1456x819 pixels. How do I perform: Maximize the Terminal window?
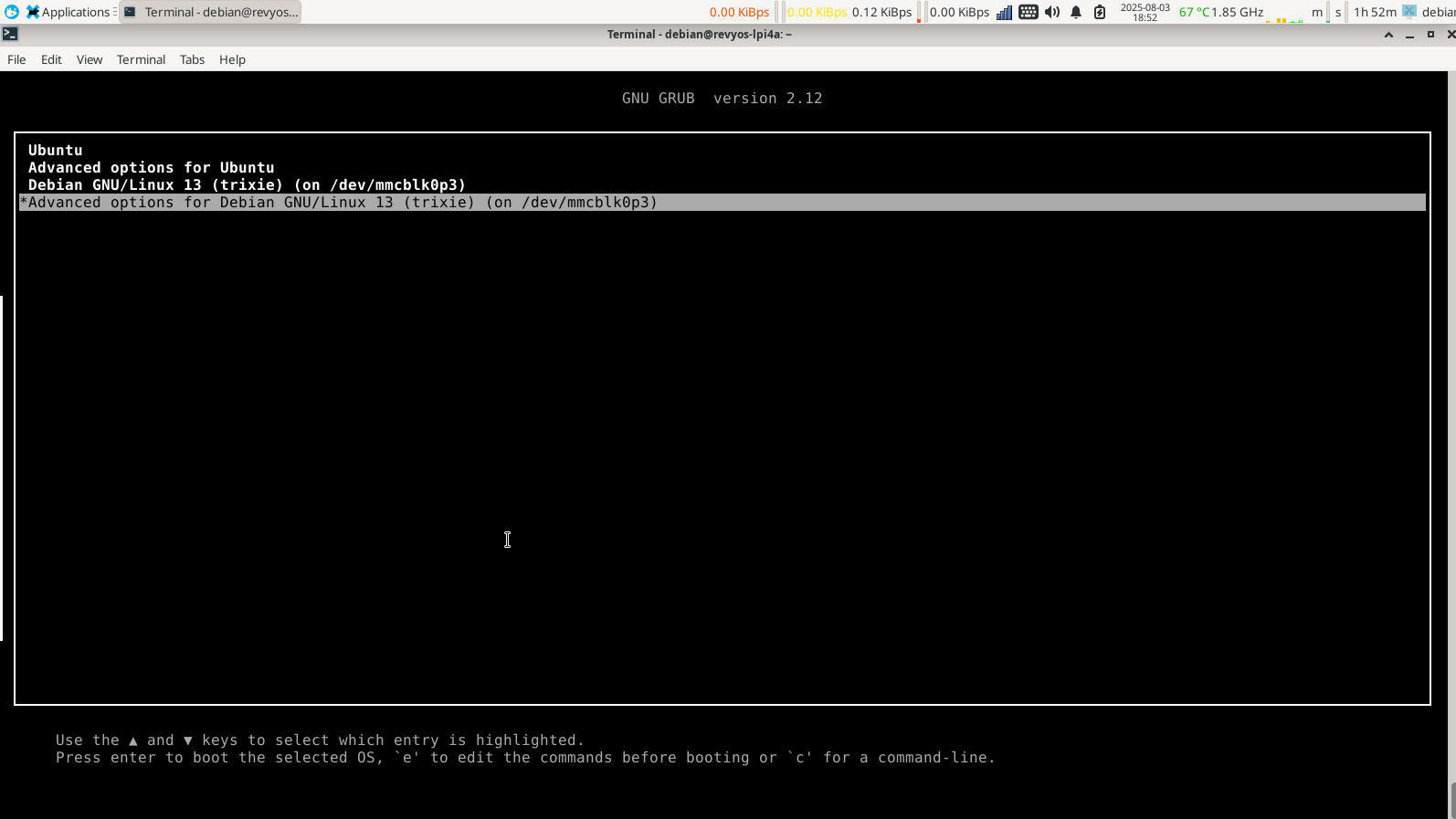[x=1430, y=34]
